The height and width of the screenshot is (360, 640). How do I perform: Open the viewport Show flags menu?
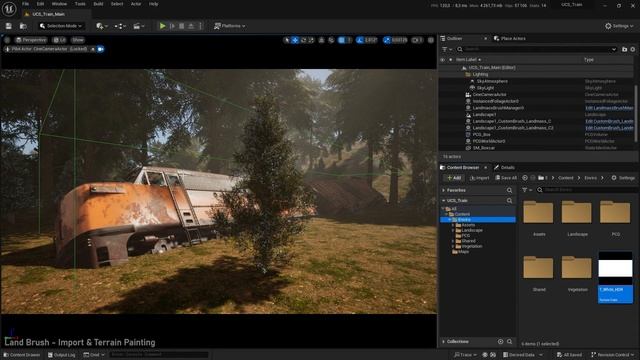[x=78, y=40]
